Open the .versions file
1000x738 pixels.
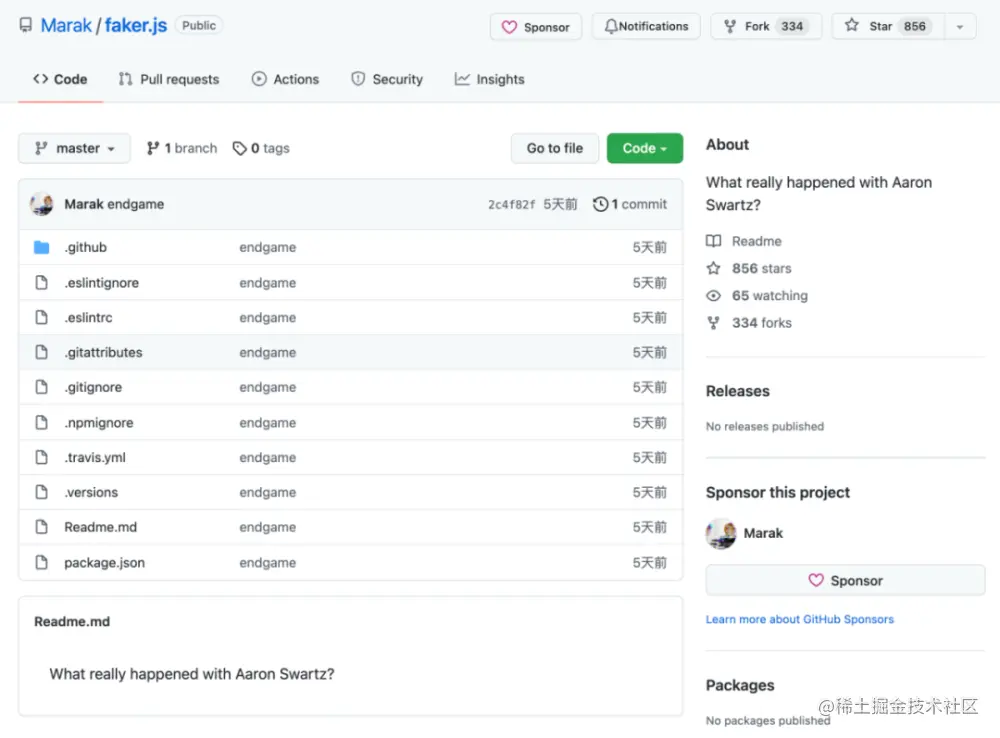(91, 492)
